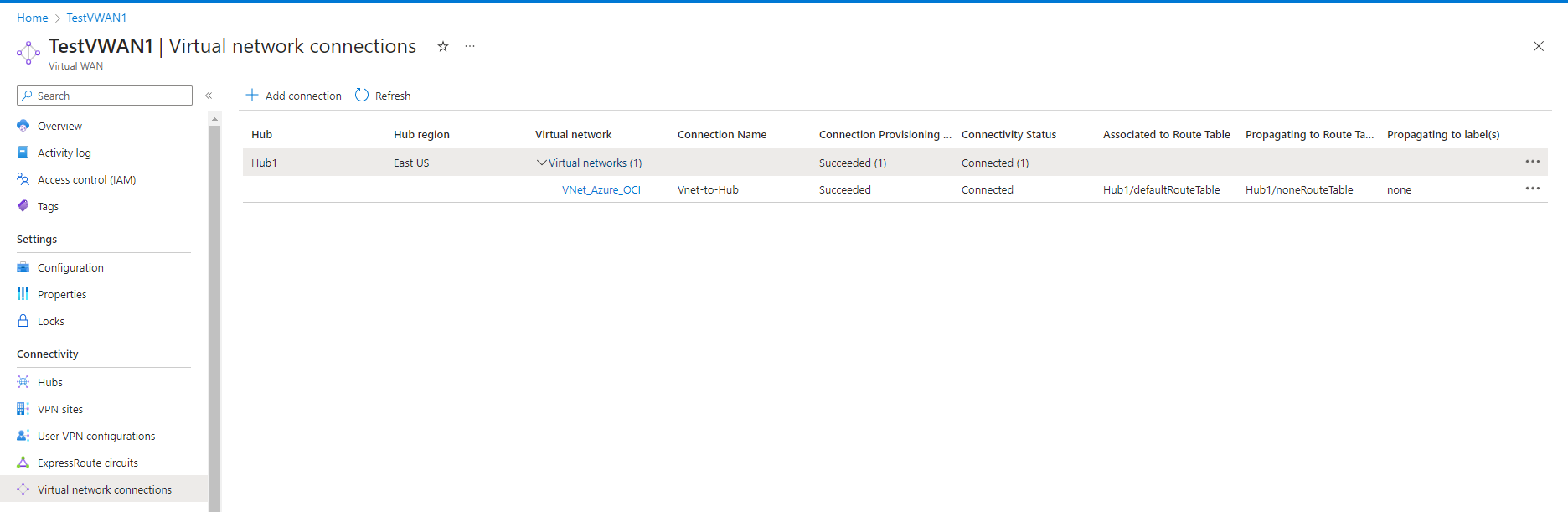Click the Locks padlock icon
Screen dimensions: 1568x512
(x=23, y=321)
